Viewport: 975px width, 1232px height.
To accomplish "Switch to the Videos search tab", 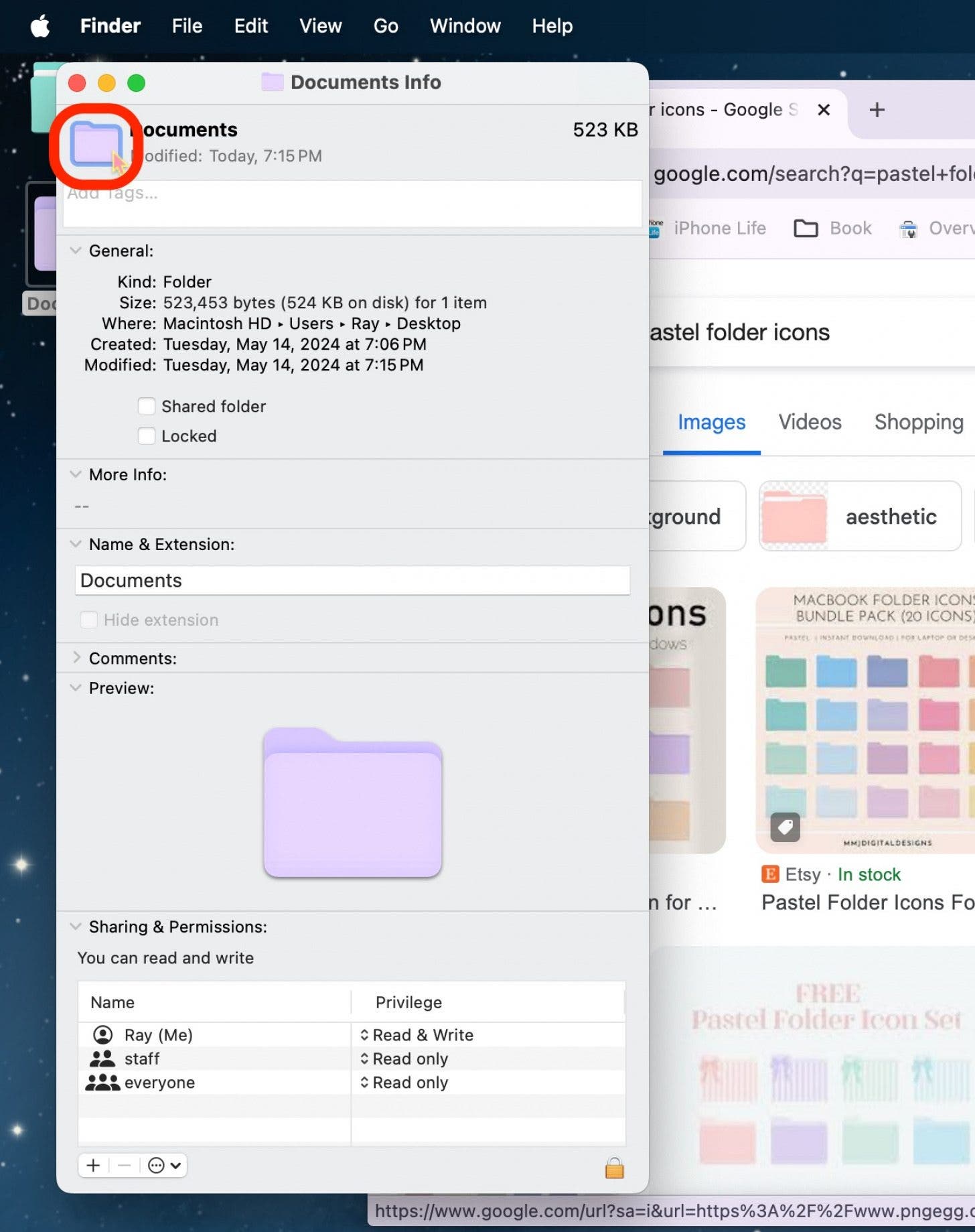I will click(809, 422).
